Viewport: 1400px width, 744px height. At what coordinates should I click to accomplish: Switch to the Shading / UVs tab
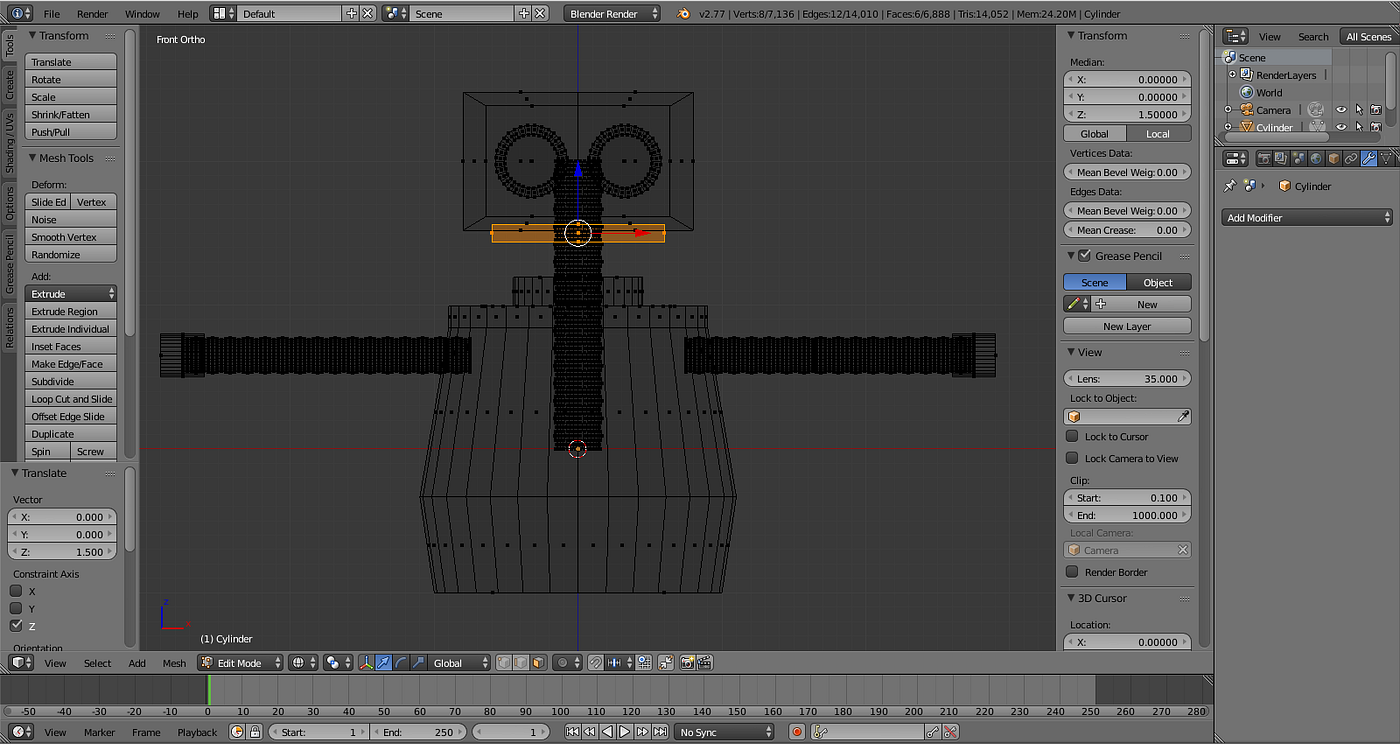10,142
